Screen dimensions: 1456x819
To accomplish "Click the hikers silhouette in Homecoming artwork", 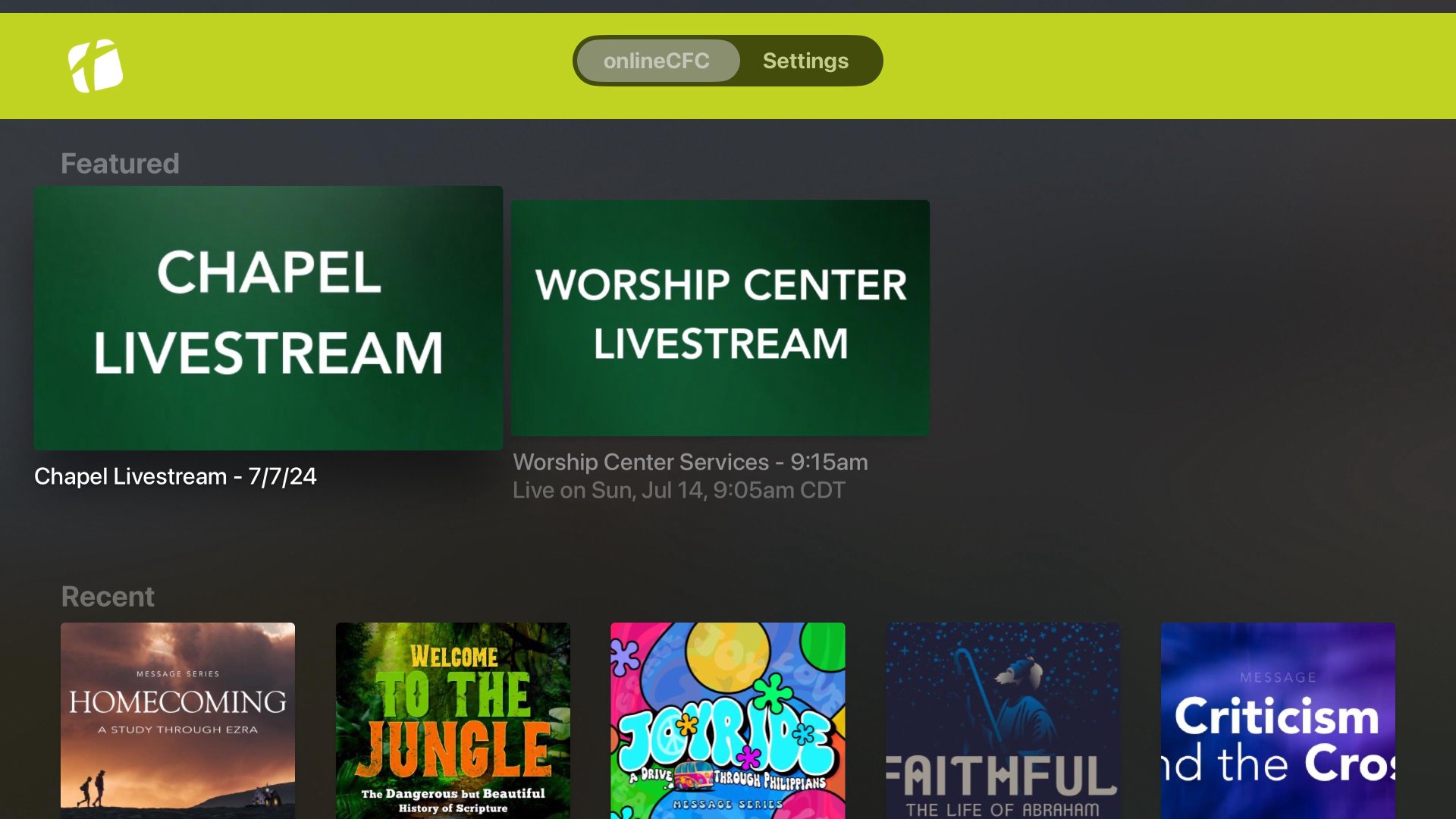I will tap(91, 789).
